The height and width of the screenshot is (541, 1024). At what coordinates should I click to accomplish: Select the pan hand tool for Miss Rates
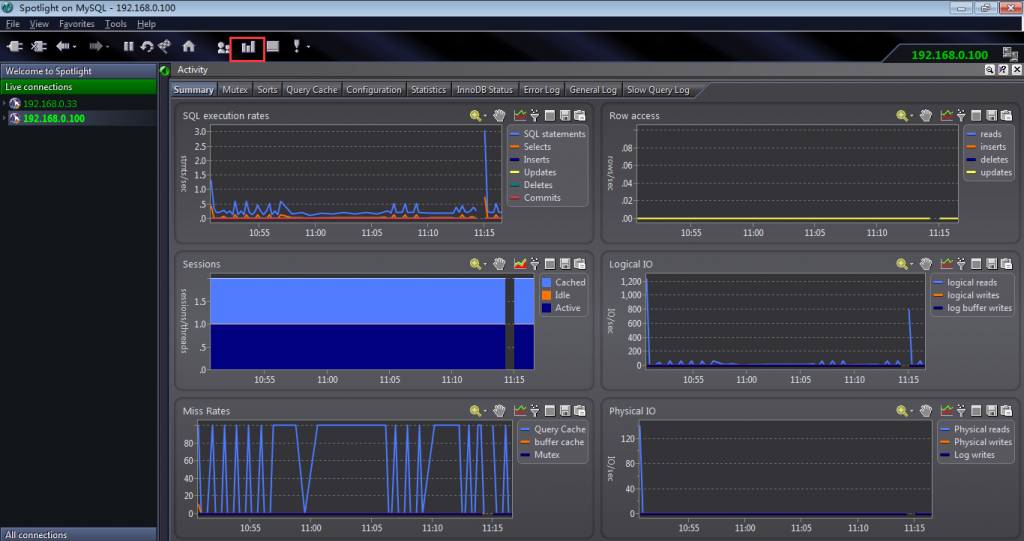click(500, 411)
